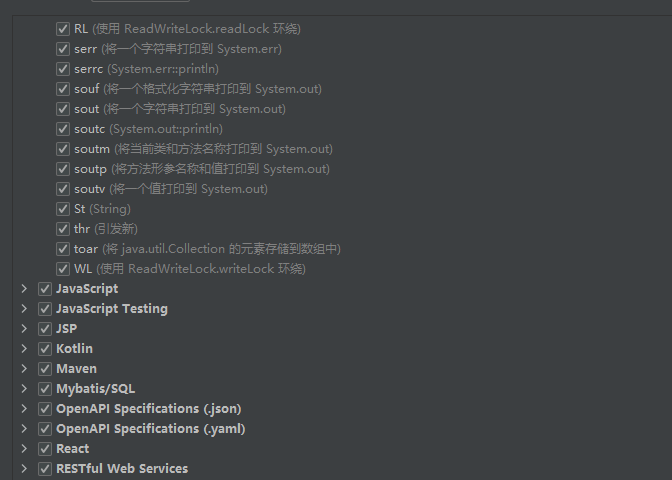This screenshot has width=672, height=480.
Task: Uncheck the RL ReadWriteLock.readLock checkbox
Action: click(x=63, y=29)
